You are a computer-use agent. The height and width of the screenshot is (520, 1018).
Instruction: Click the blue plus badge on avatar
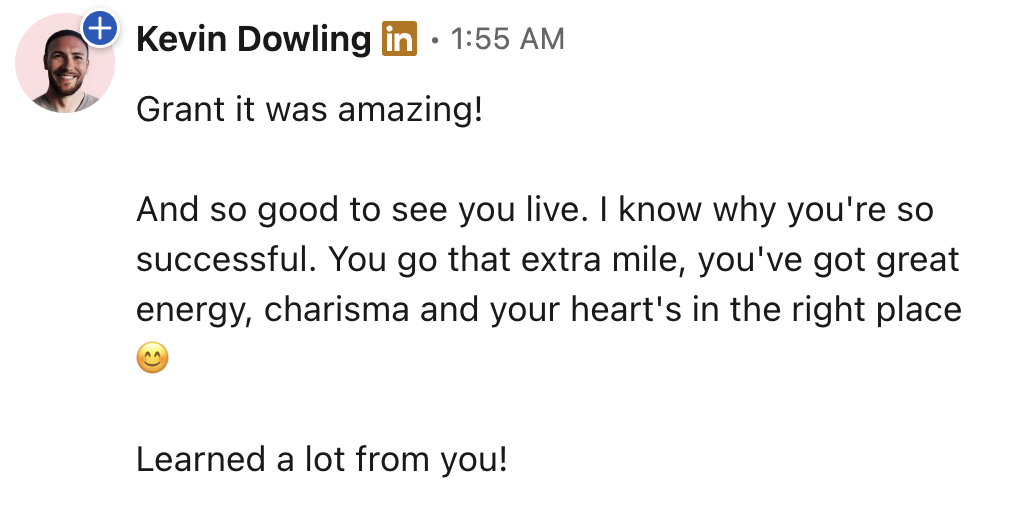click(x=98, y=30)
